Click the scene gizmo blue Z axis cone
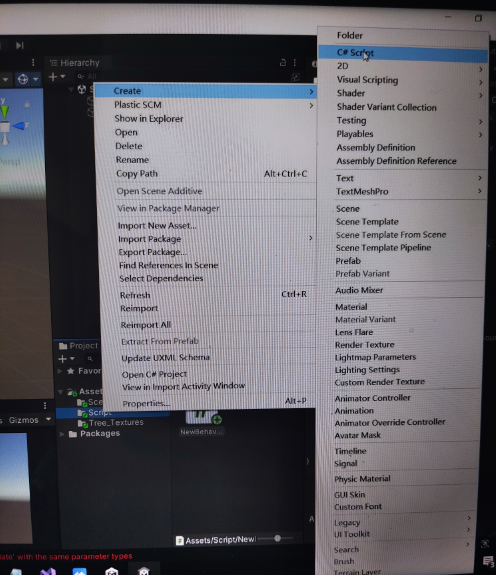 (x=19, y=126)
